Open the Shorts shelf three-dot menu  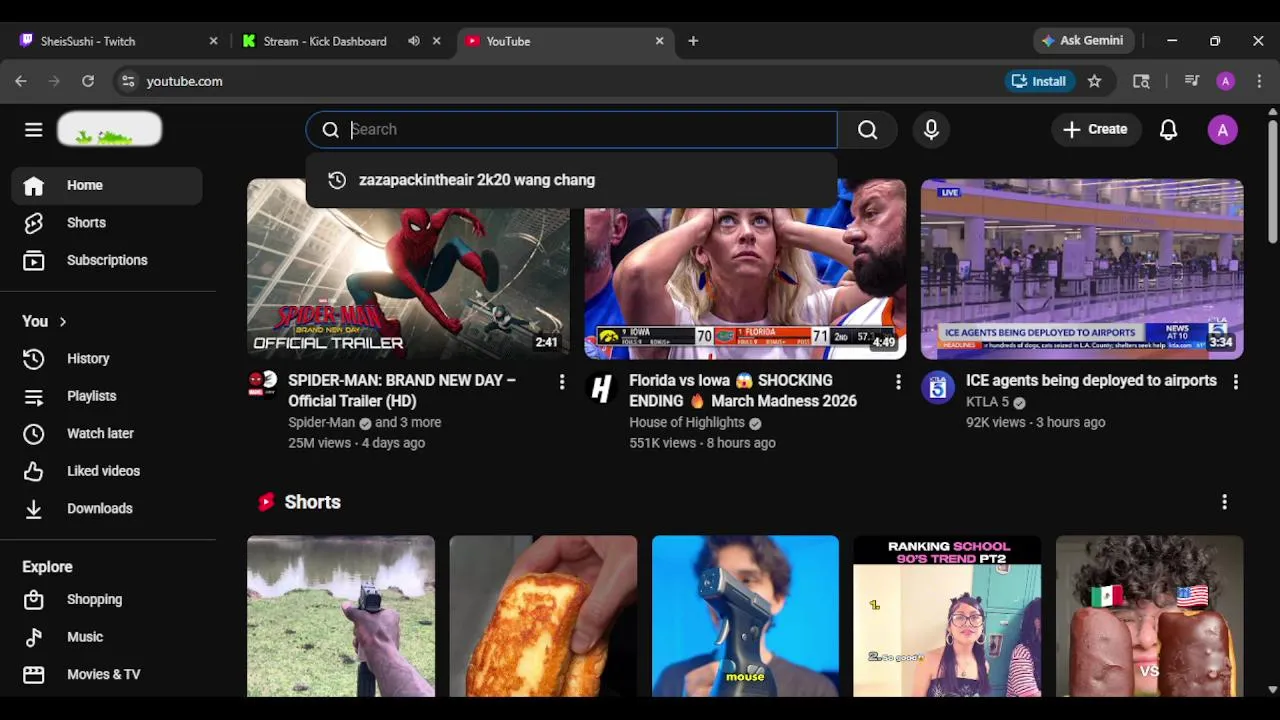click(1224, 503)
